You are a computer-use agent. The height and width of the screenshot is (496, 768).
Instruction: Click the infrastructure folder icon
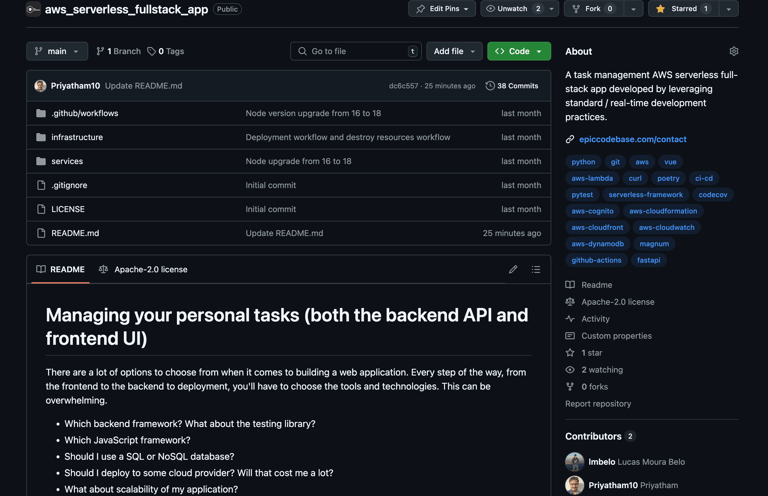pyautogui.click(x=41, y=137)
